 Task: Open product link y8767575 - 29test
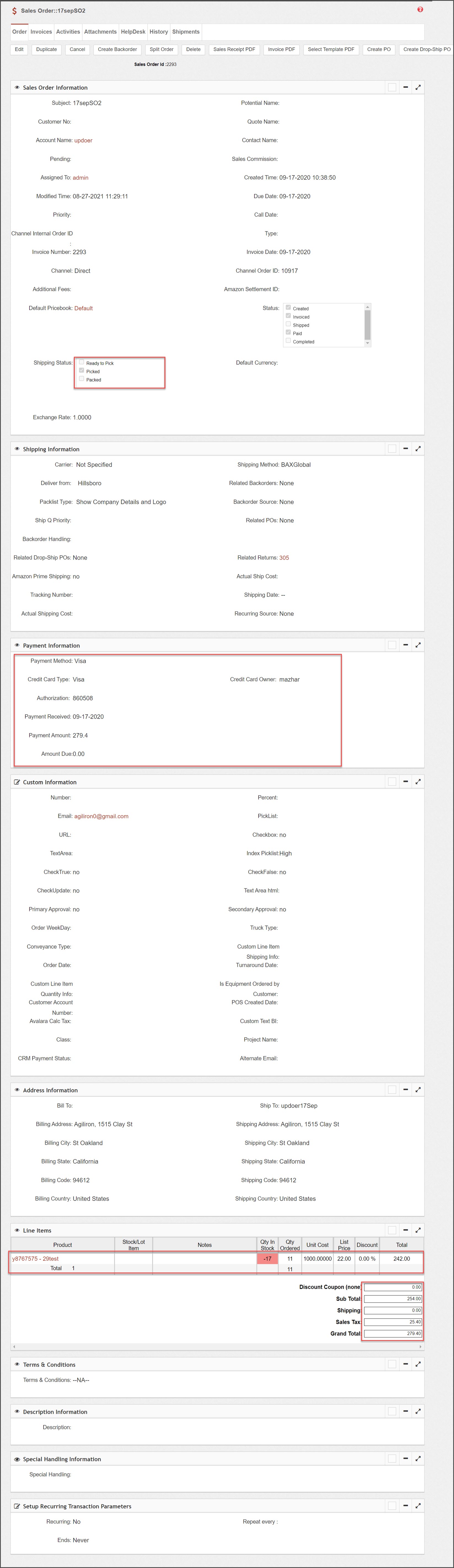[35, 1258]
